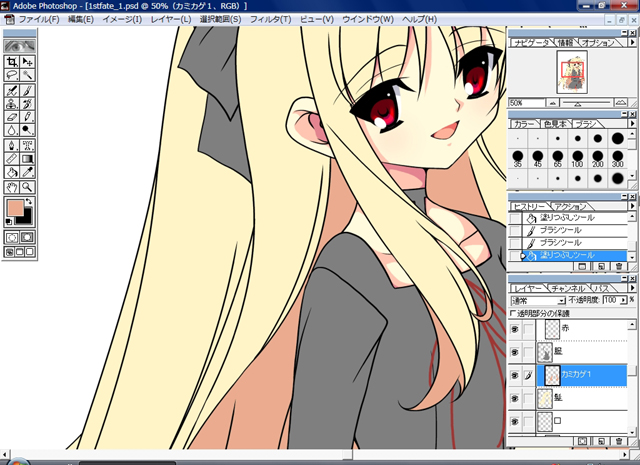Open the Navigator panel flyout menu
640x465 pixels.
[632, 42]
